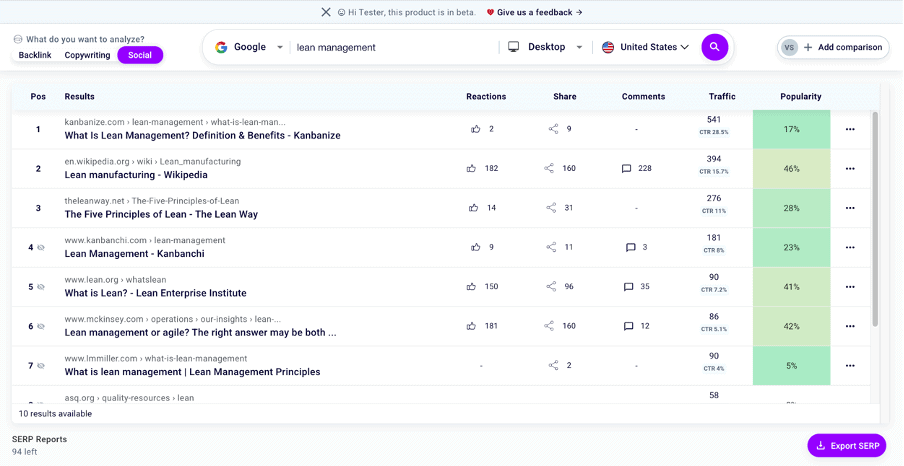Click the thumbs-up icon in the McKinsey row
The height and width of the screenshot is (466, 904).
[x=472, y=326]
